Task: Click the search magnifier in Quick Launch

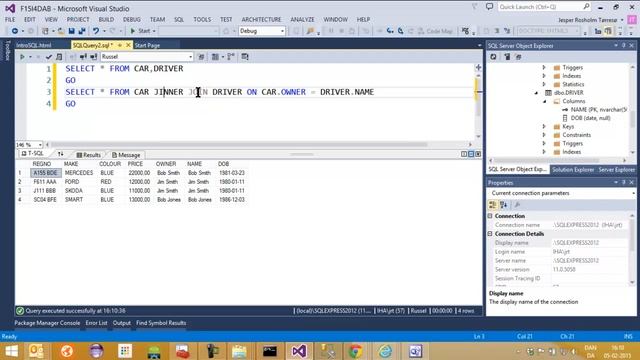Action: [x=586, y=7]
